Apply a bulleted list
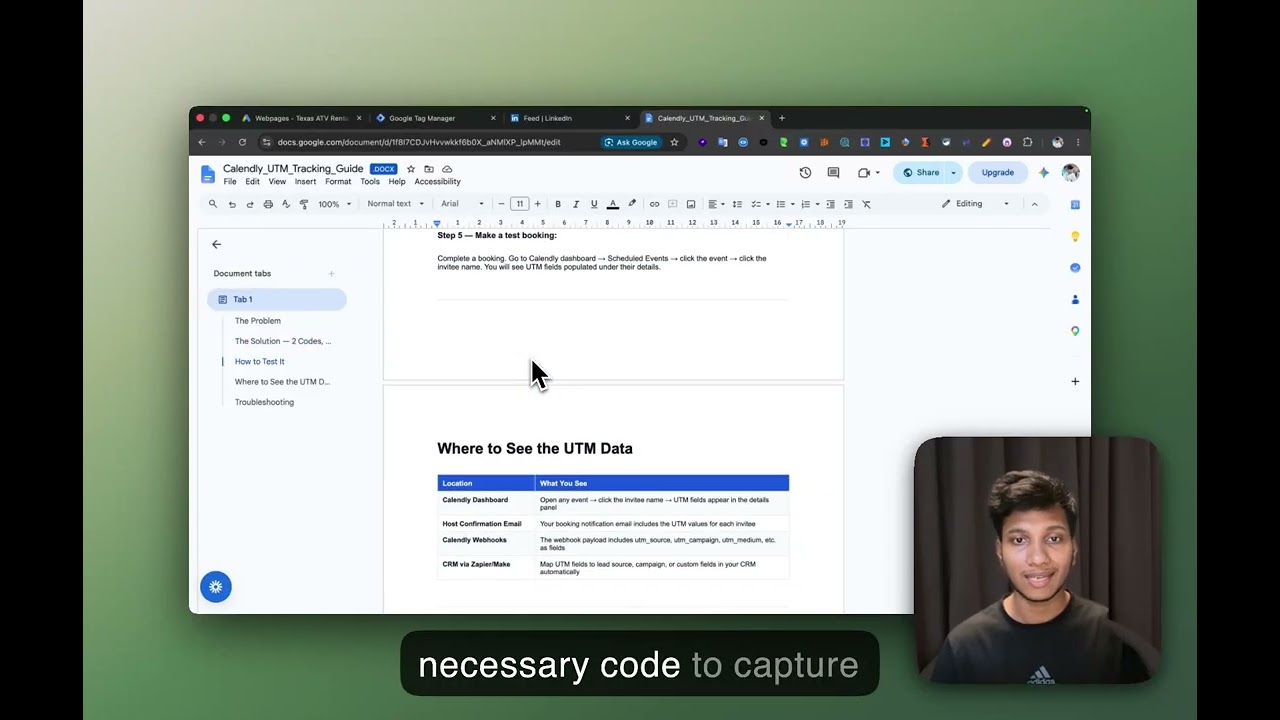Screen dimensions: 1280x720 781,204
